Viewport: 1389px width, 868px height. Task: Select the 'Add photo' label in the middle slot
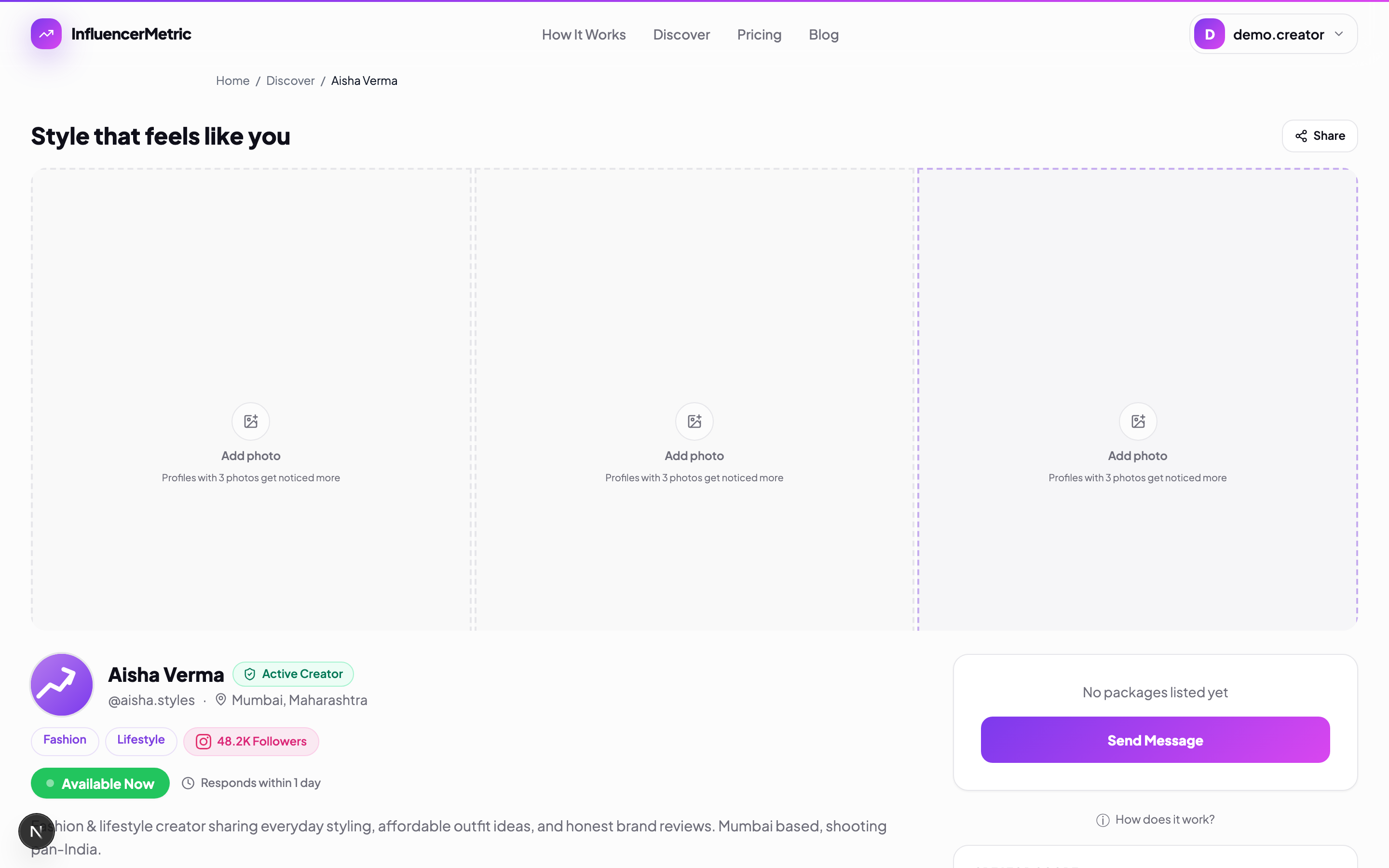point(694,456)
